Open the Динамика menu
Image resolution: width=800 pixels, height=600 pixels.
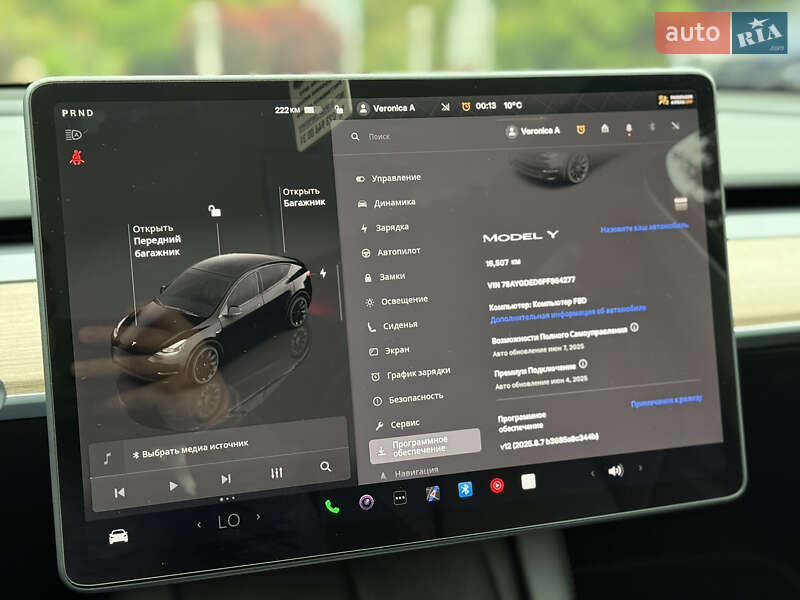387,203
